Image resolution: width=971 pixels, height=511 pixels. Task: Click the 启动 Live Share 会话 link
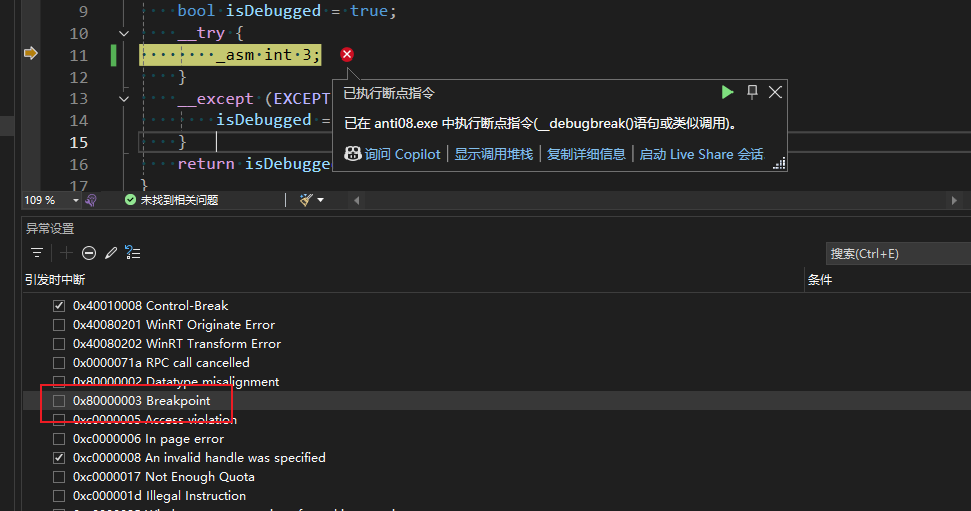point(701,154)
